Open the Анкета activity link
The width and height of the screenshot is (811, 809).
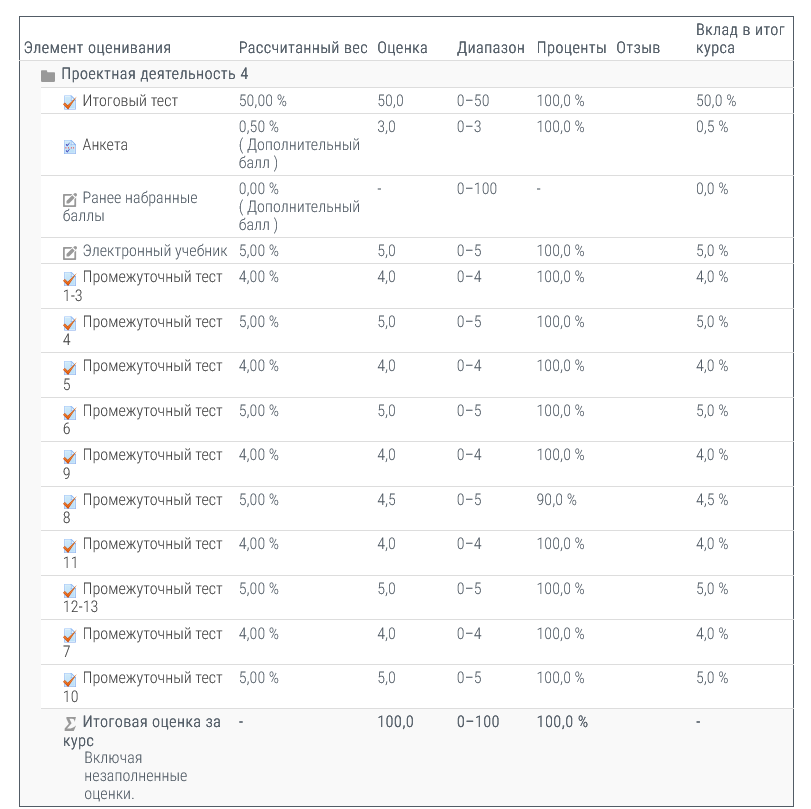105,145
